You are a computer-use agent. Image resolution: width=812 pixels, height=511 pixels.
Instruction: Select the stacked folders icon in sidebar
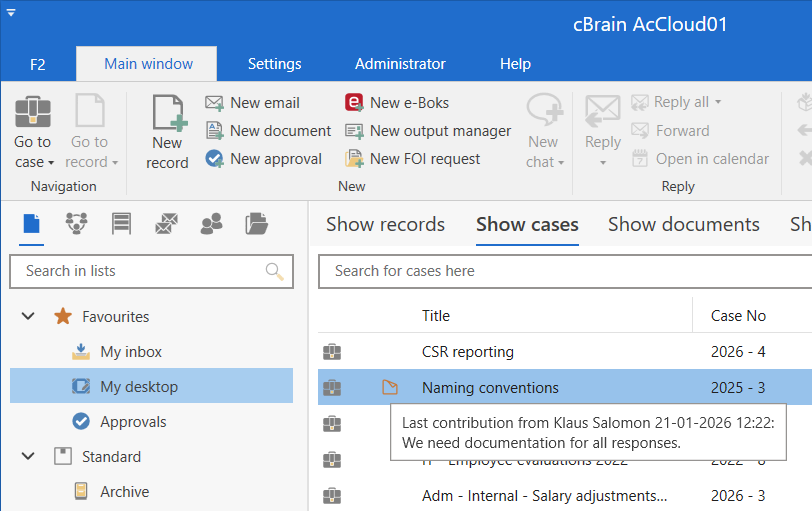[x=256, y=224]
